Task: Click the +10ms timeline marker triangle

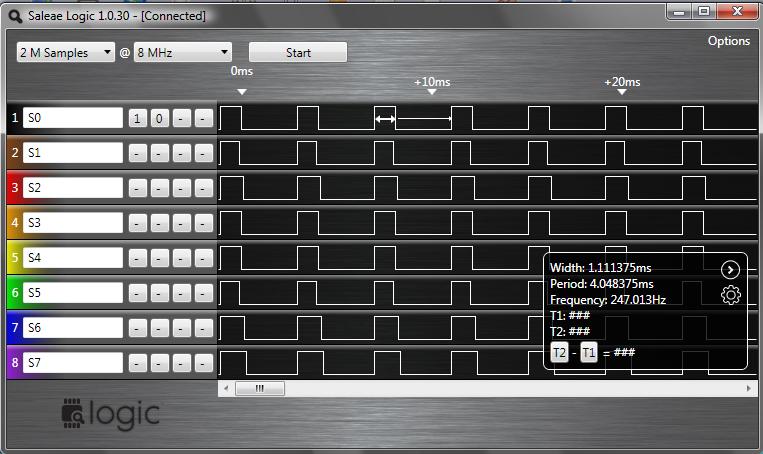Action: pyautogui.click(x=432, y=91)
